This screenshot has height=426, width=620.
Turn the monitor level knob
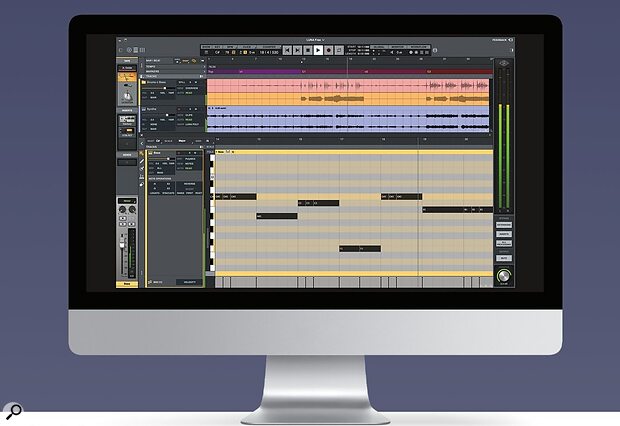click(x=504, y=276)
